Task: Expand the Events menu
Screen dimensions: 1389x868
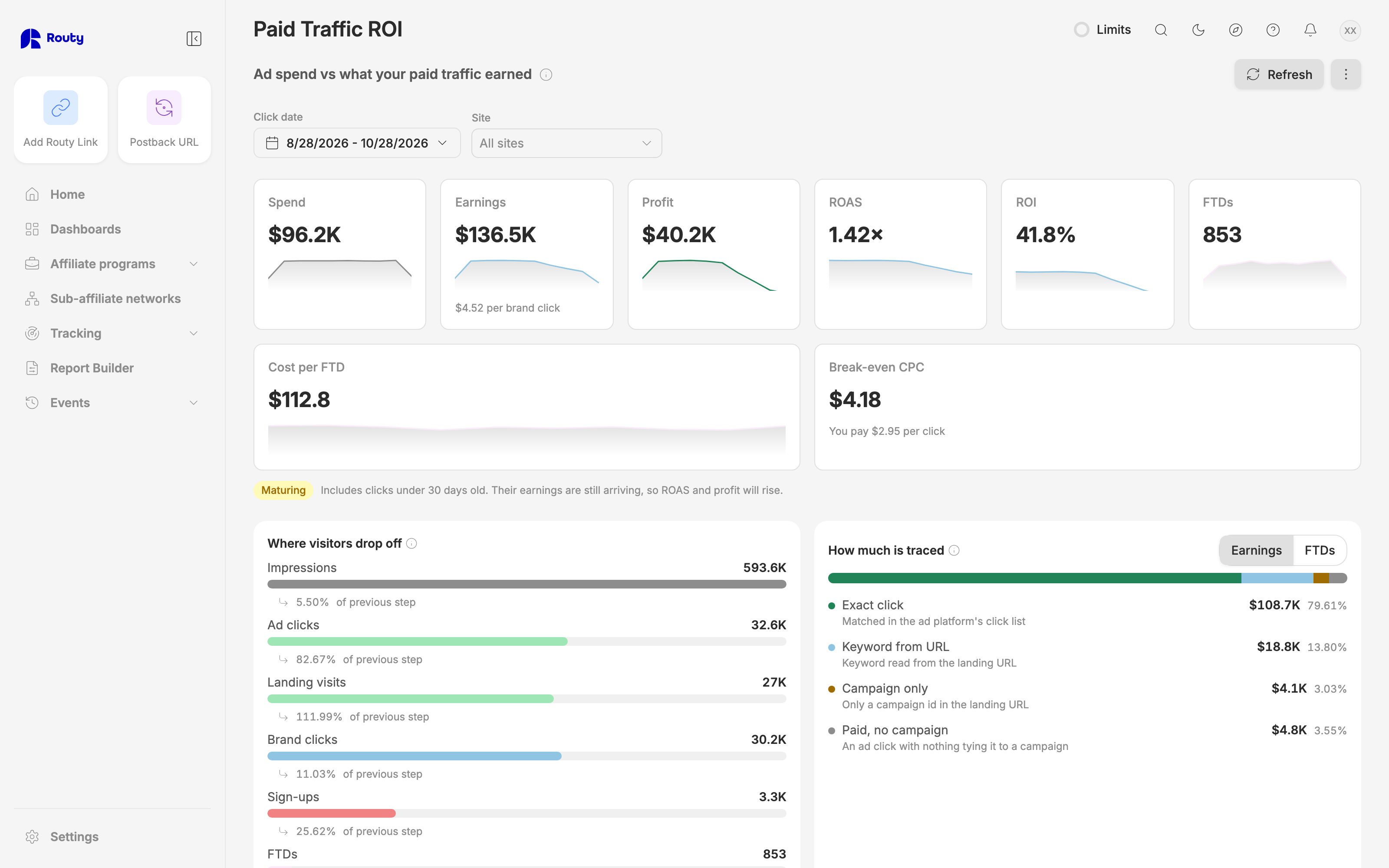Action: (x=112, y=402)
